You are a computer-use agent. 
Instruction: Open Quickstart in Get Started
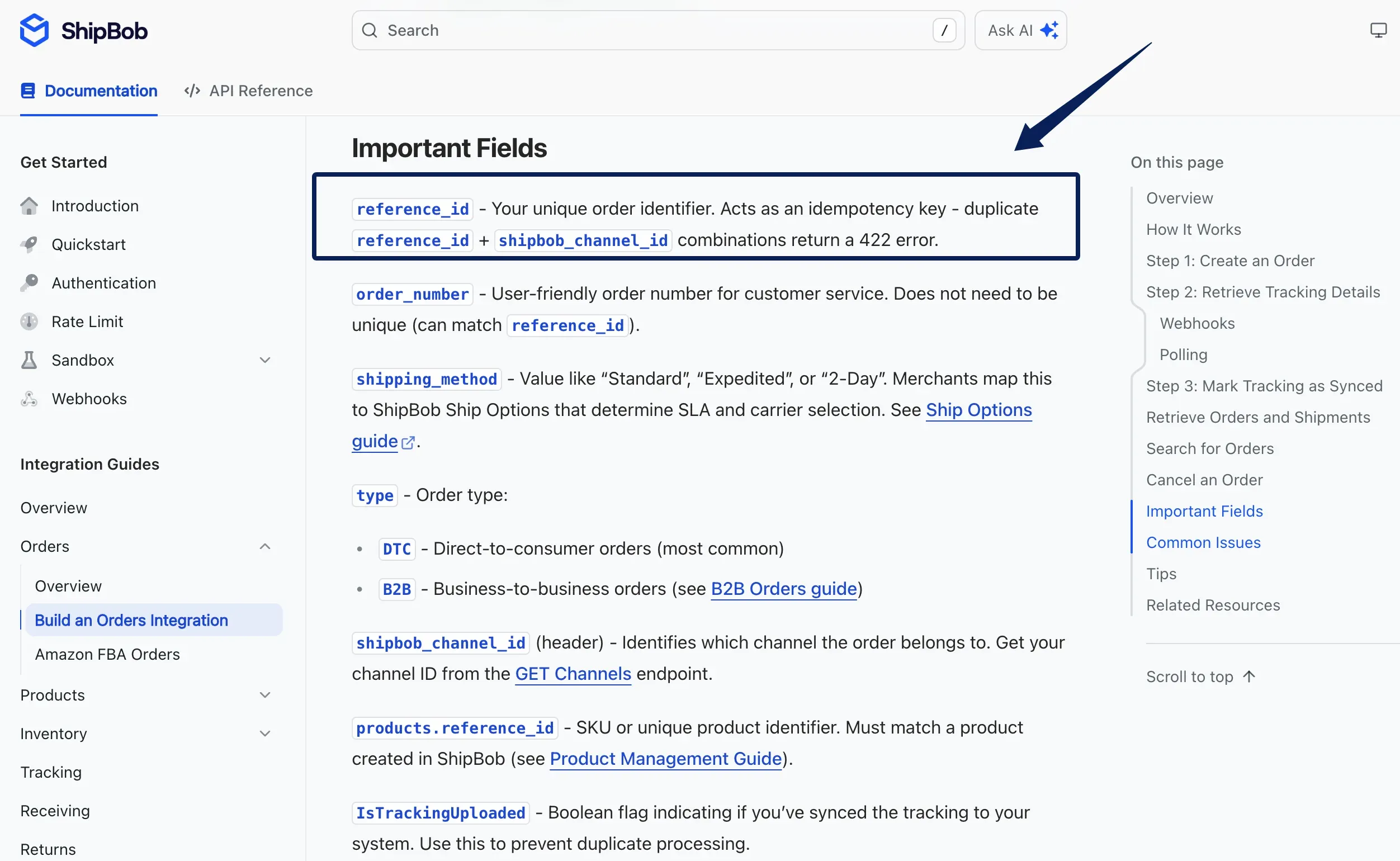(89, 244)
